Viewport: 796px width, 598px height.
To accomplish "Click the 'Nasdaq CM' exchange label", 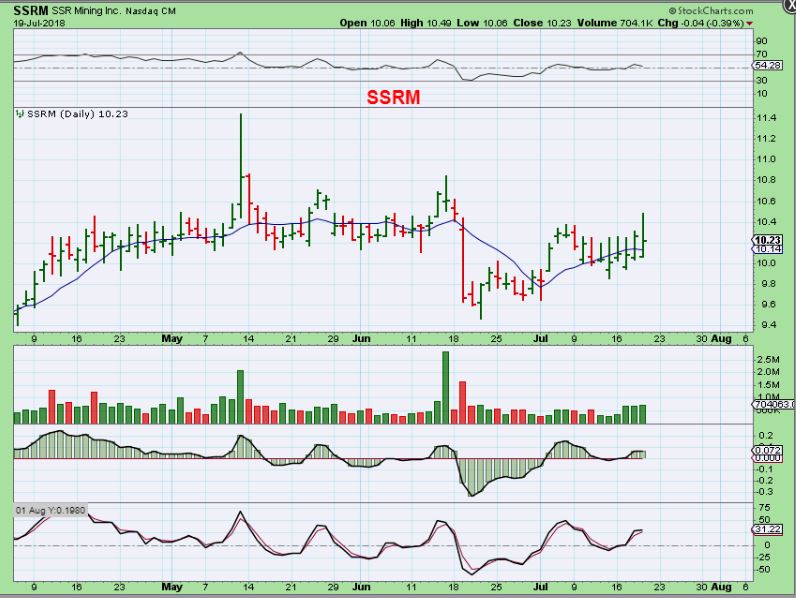I will 151,11.
